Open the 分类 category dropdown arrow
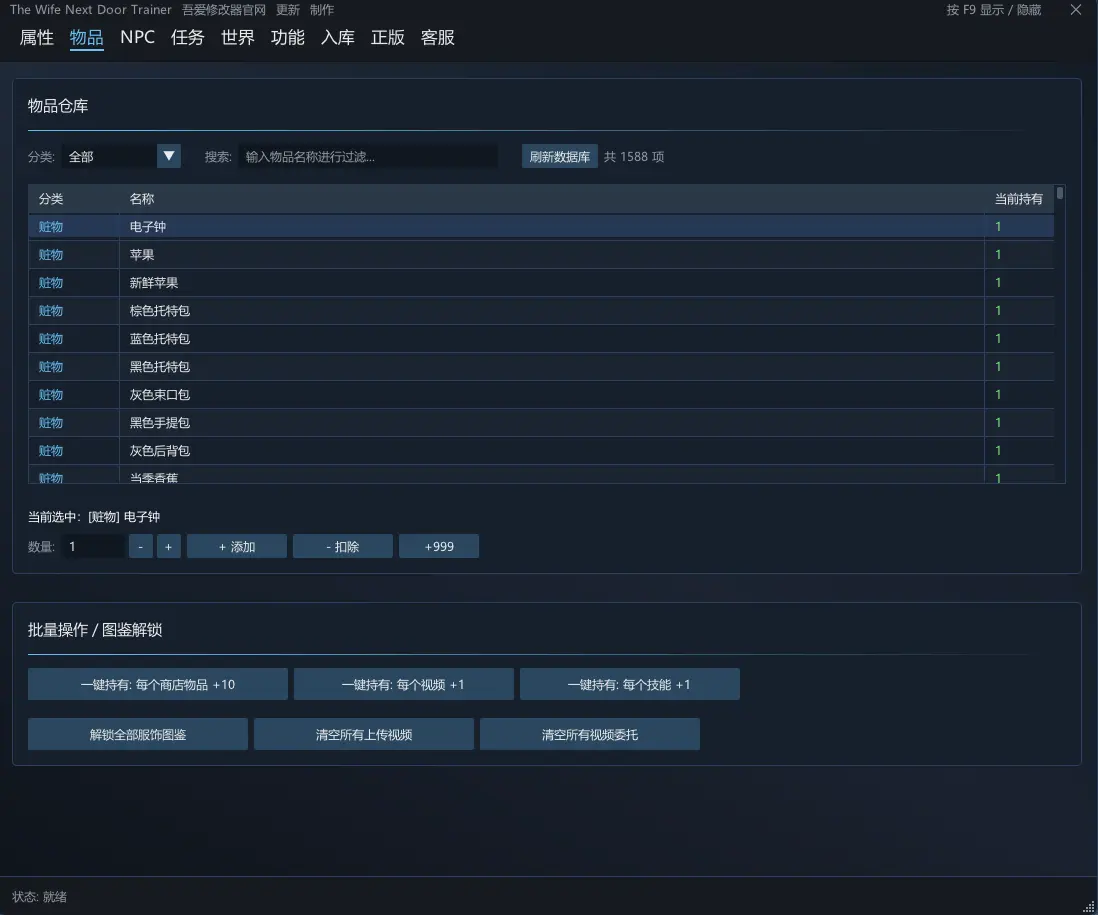Viewport: 1098px width, 915px height. click(x=169, y=156)
